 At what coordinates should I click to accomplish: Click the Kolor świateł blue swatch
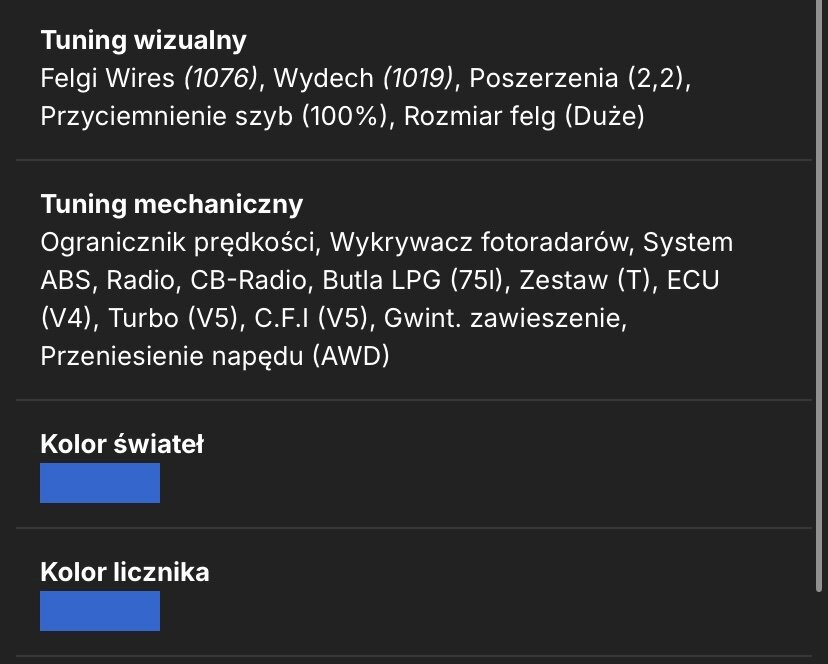point(100,483)
